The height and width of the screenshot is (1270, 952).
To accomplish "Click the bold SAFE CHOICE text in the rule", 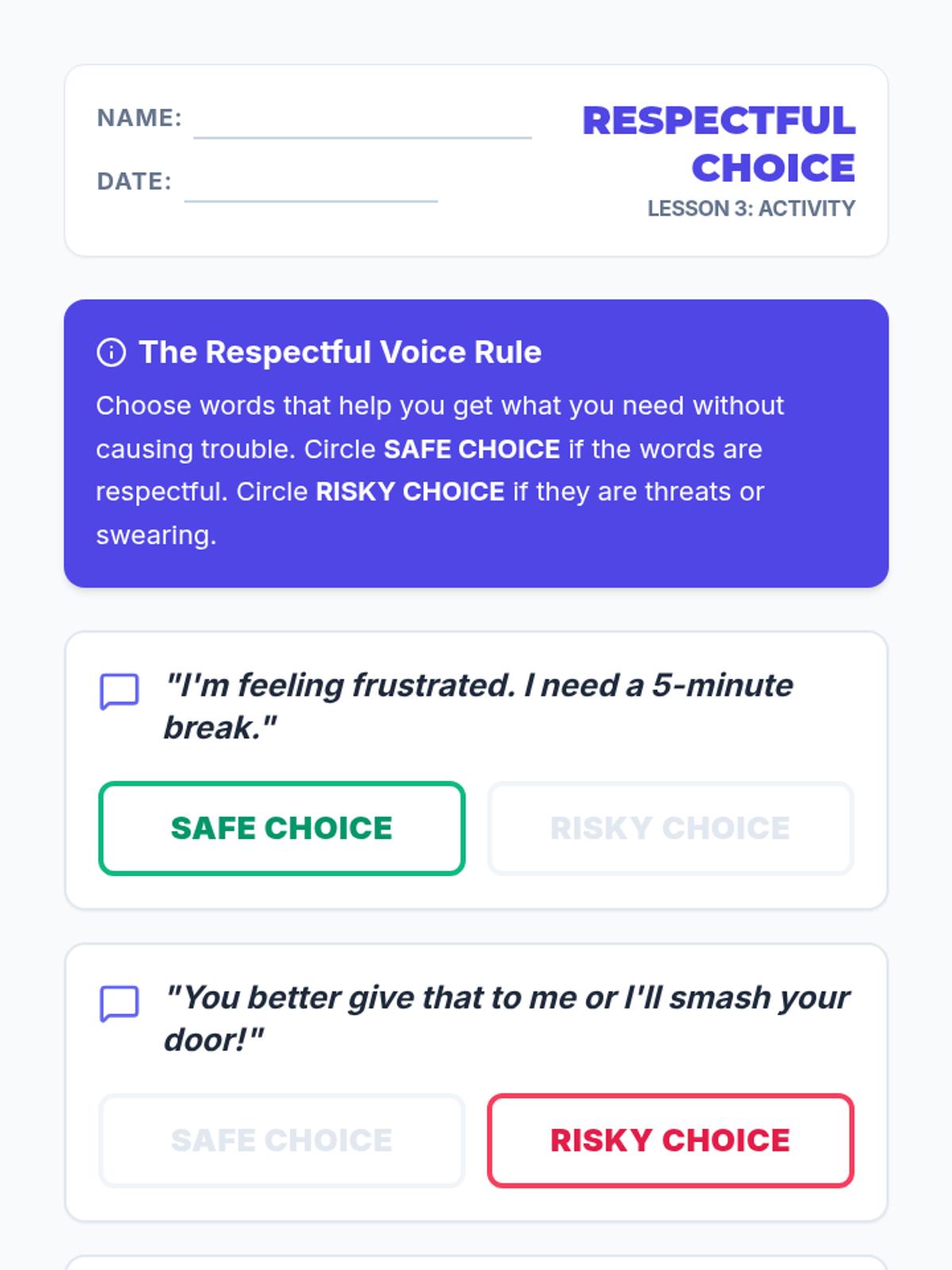I will pos(472,449).
